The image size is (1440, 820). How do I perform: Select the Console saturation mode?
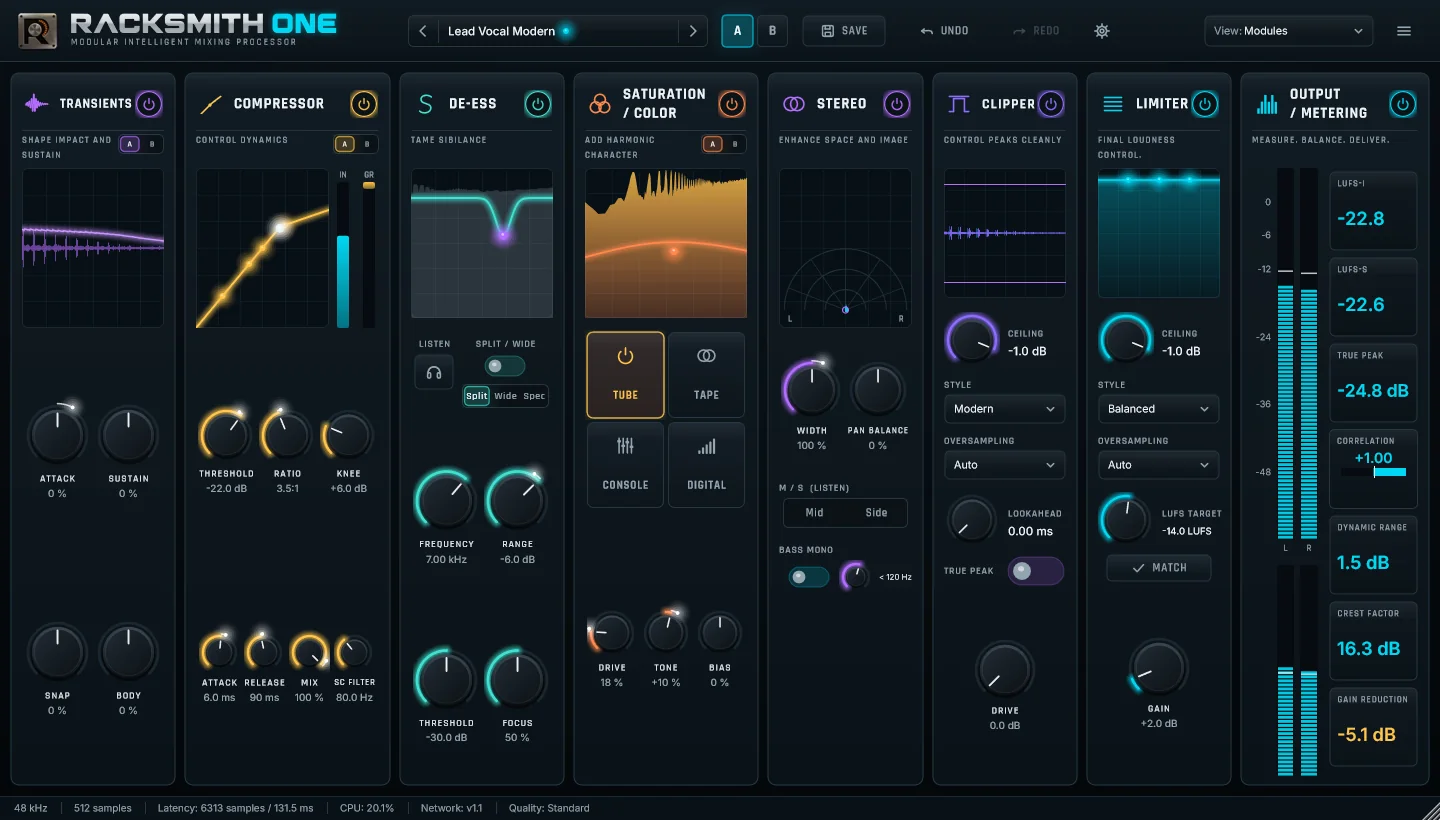coord(625,464)
